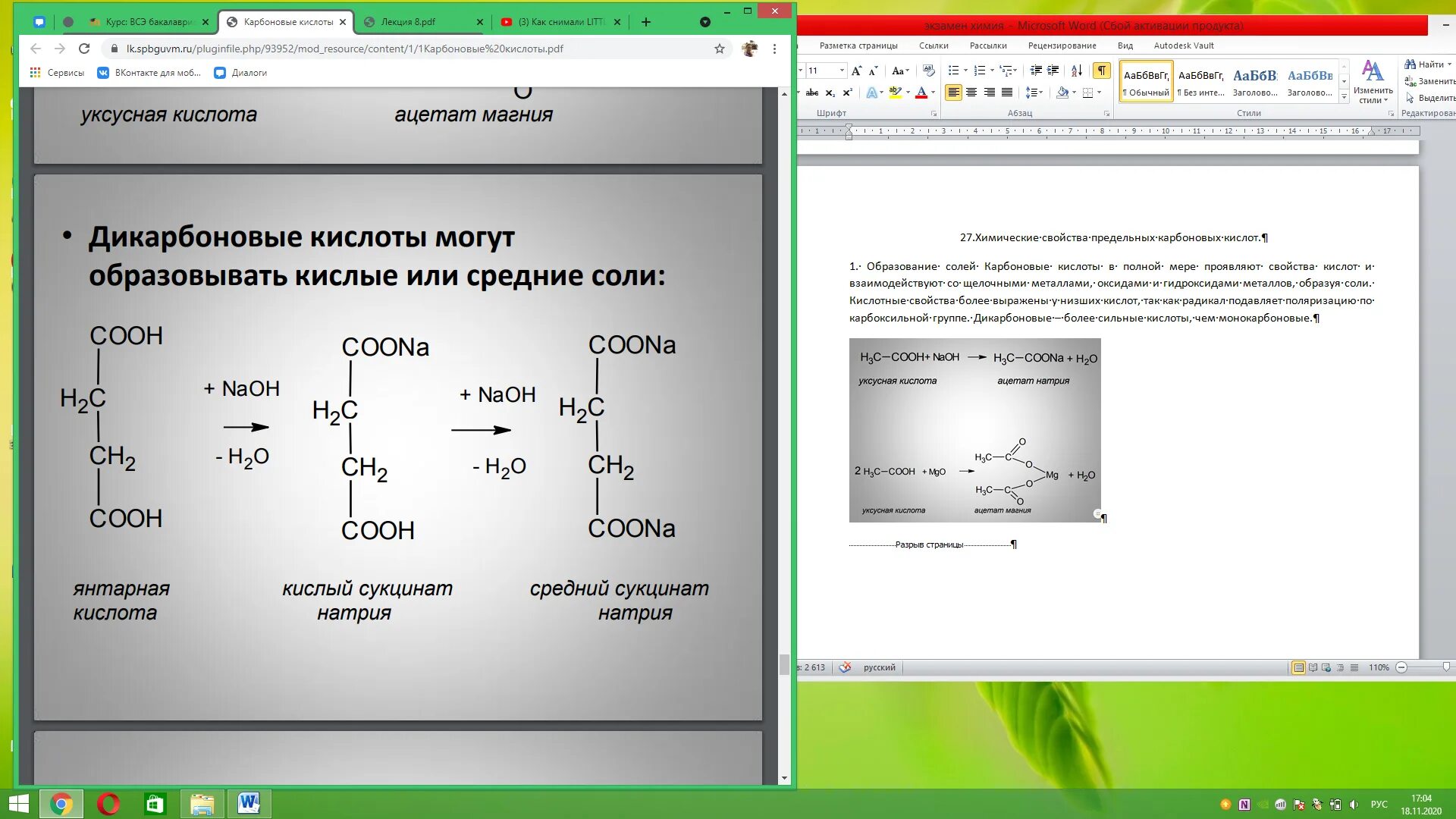Open the Autodesk Vault ribbon tab

[1184, 45]
